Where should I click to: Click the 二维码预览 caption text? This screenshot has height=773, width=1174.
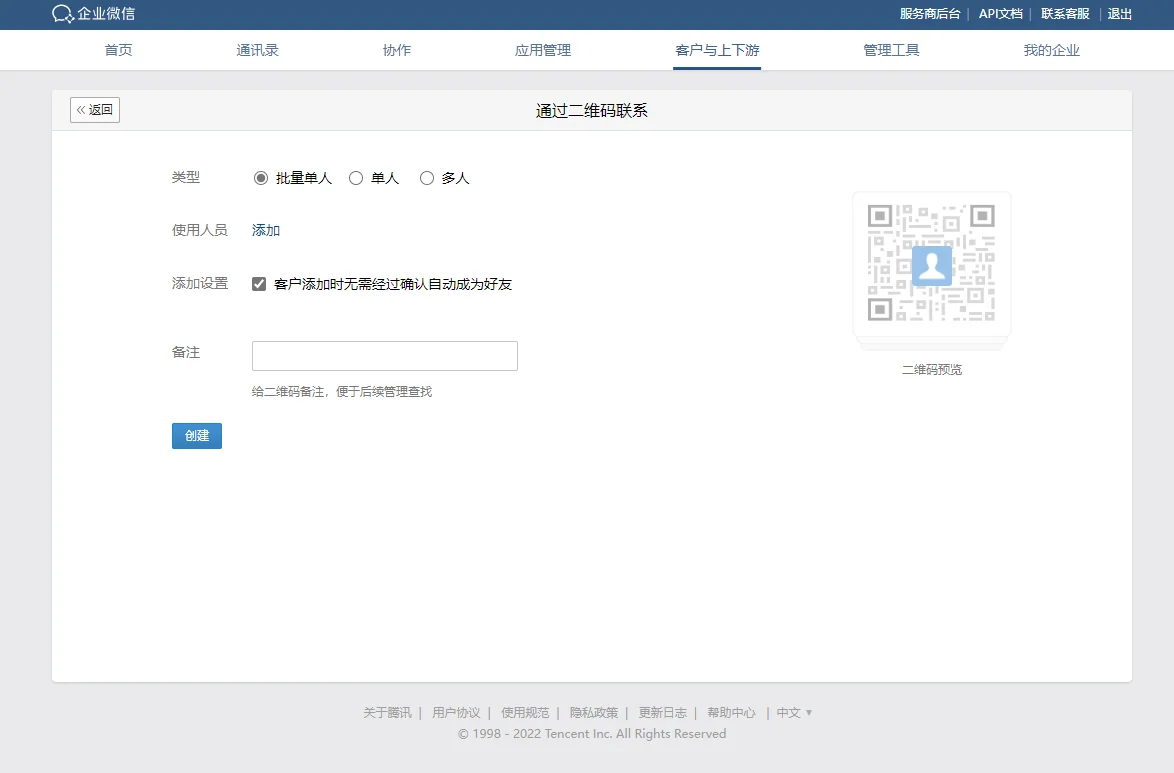point(931,369)
